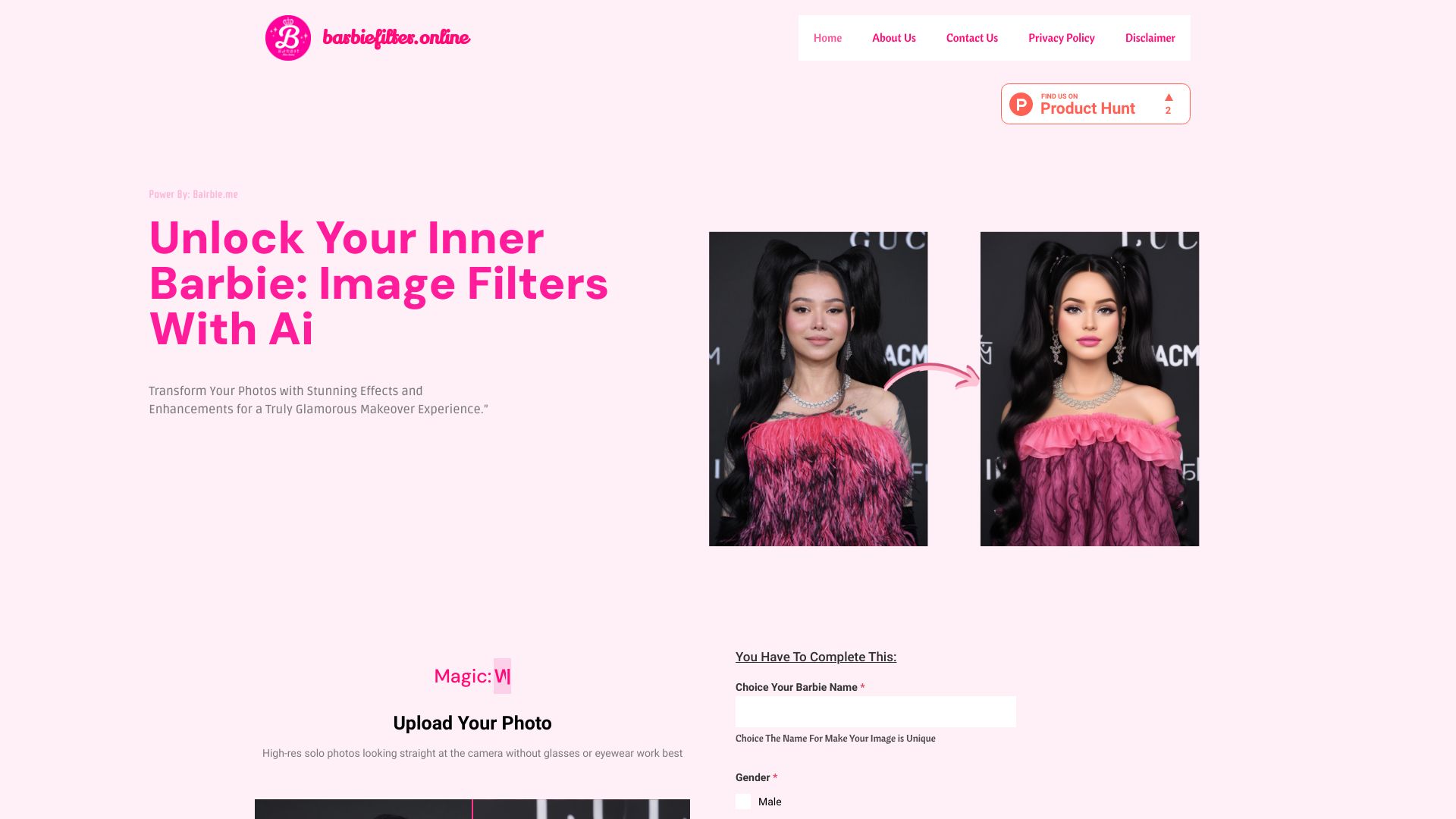Click the Product Hunt 'P' logo icon
Screen dimensions: 1456x819
click(1021, 104)
